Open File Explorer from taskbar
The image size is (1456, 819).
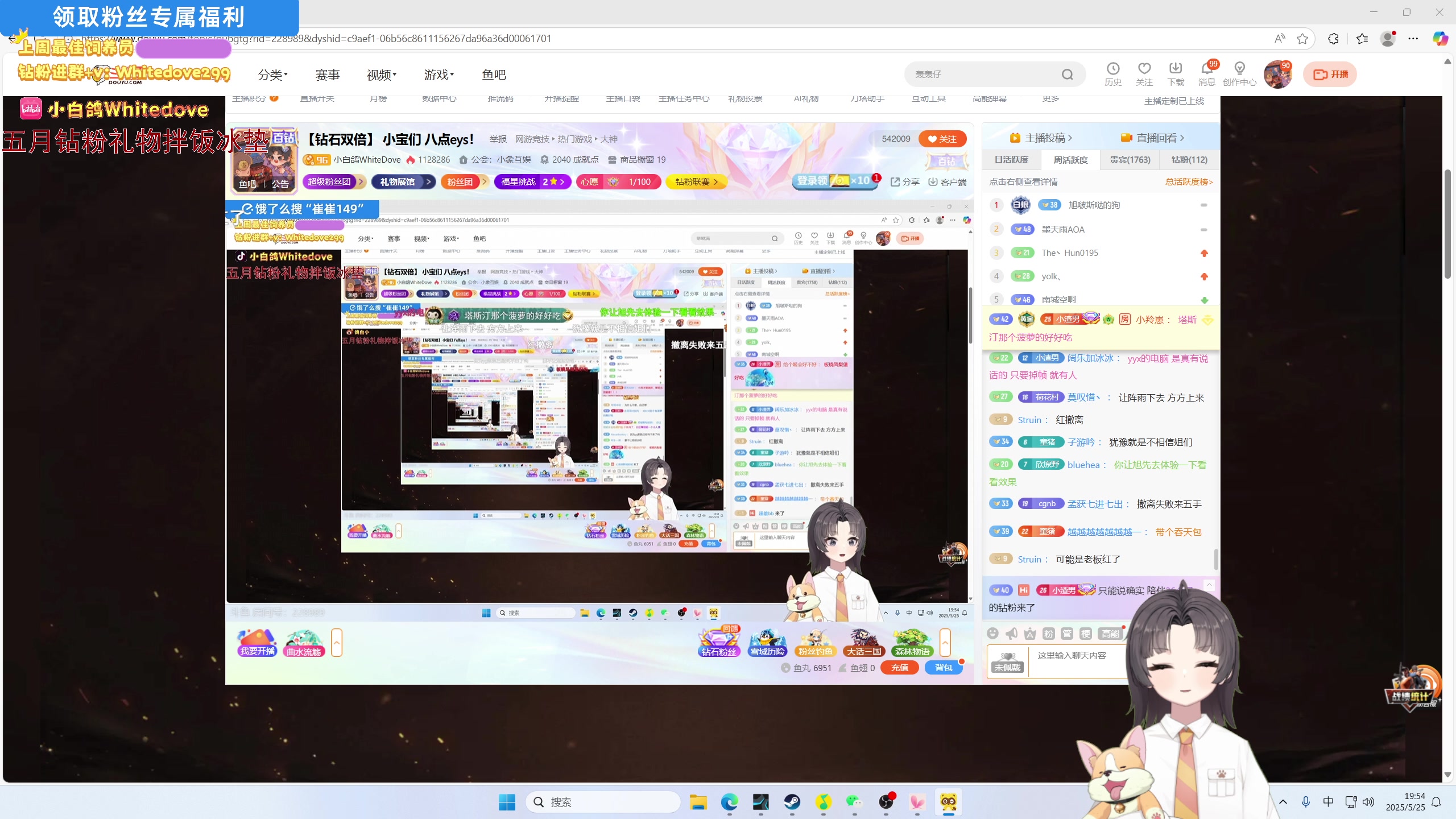698,802
